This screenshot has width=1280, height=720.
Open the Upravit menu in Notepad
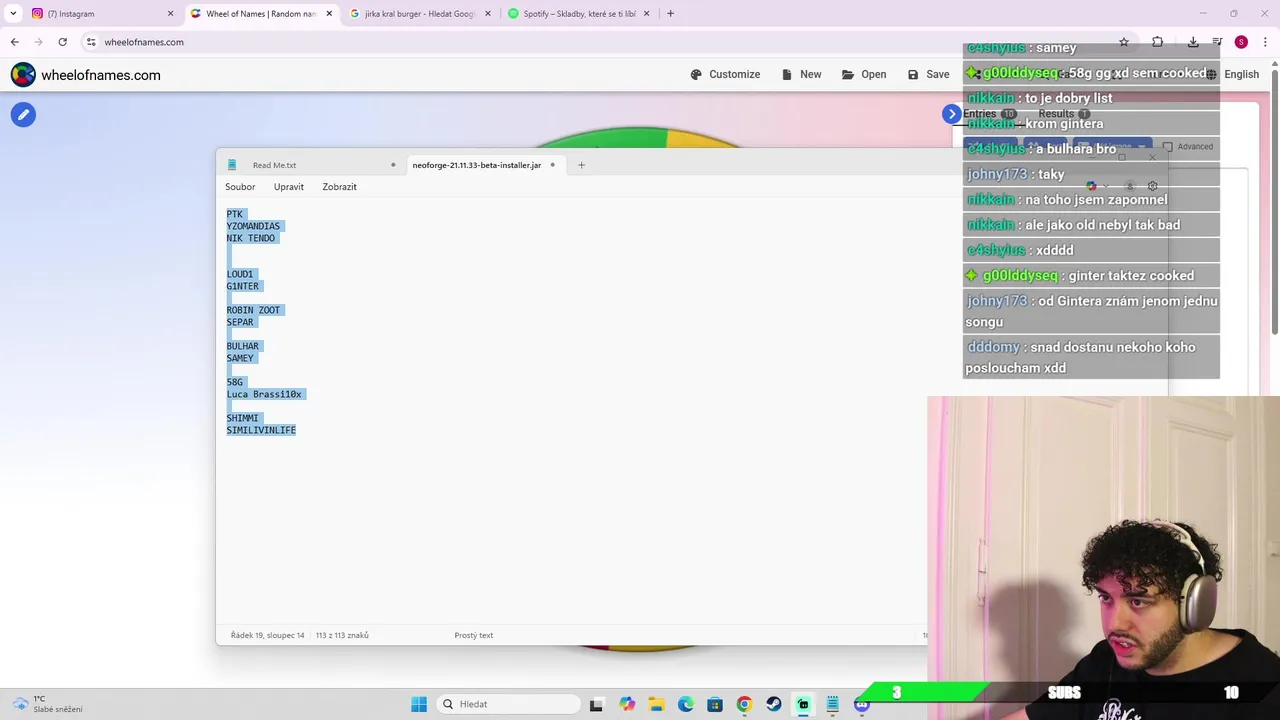(x=289, y=187)
